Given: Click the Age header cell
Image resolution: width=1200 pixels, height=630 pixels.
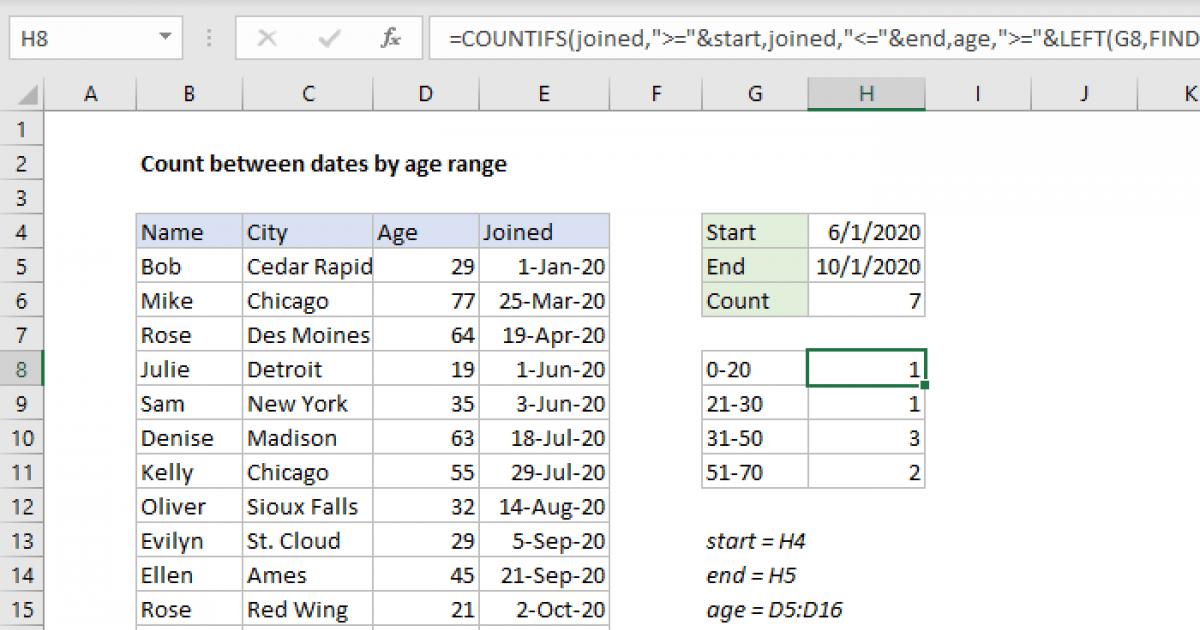Looking at the screenshot, I should 426,232.
